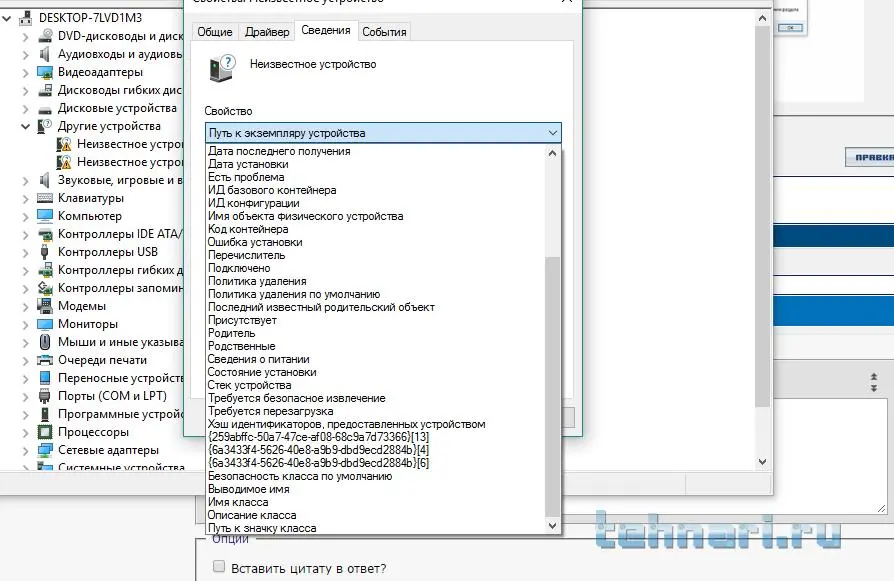Select the Программные устройства tree entry
This screenshot has height=581, width=894.
(x=120, y=415)
